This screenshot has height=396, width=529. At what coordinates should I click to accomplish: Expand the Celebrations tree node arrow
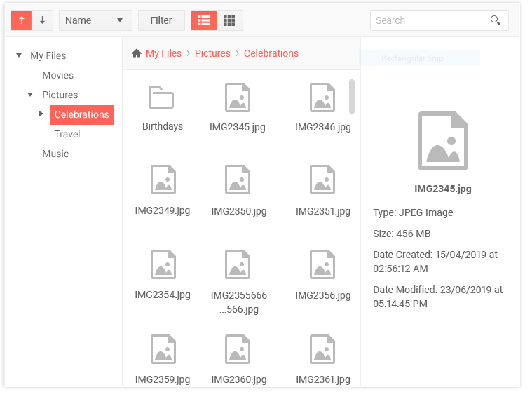coord(41,114)
